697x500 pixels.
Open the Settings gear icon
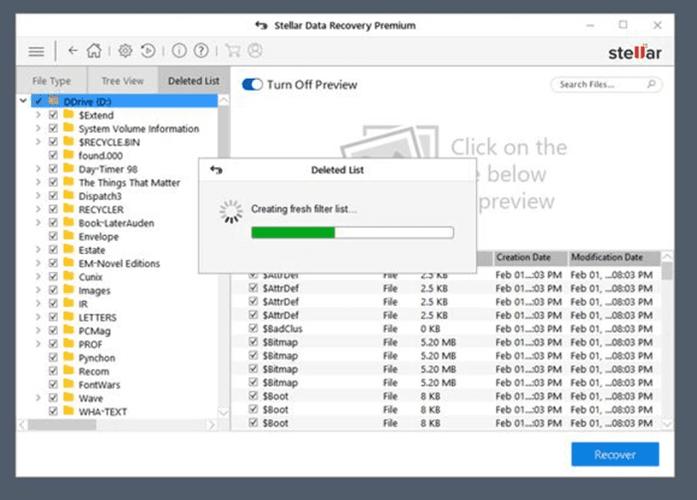125,51
